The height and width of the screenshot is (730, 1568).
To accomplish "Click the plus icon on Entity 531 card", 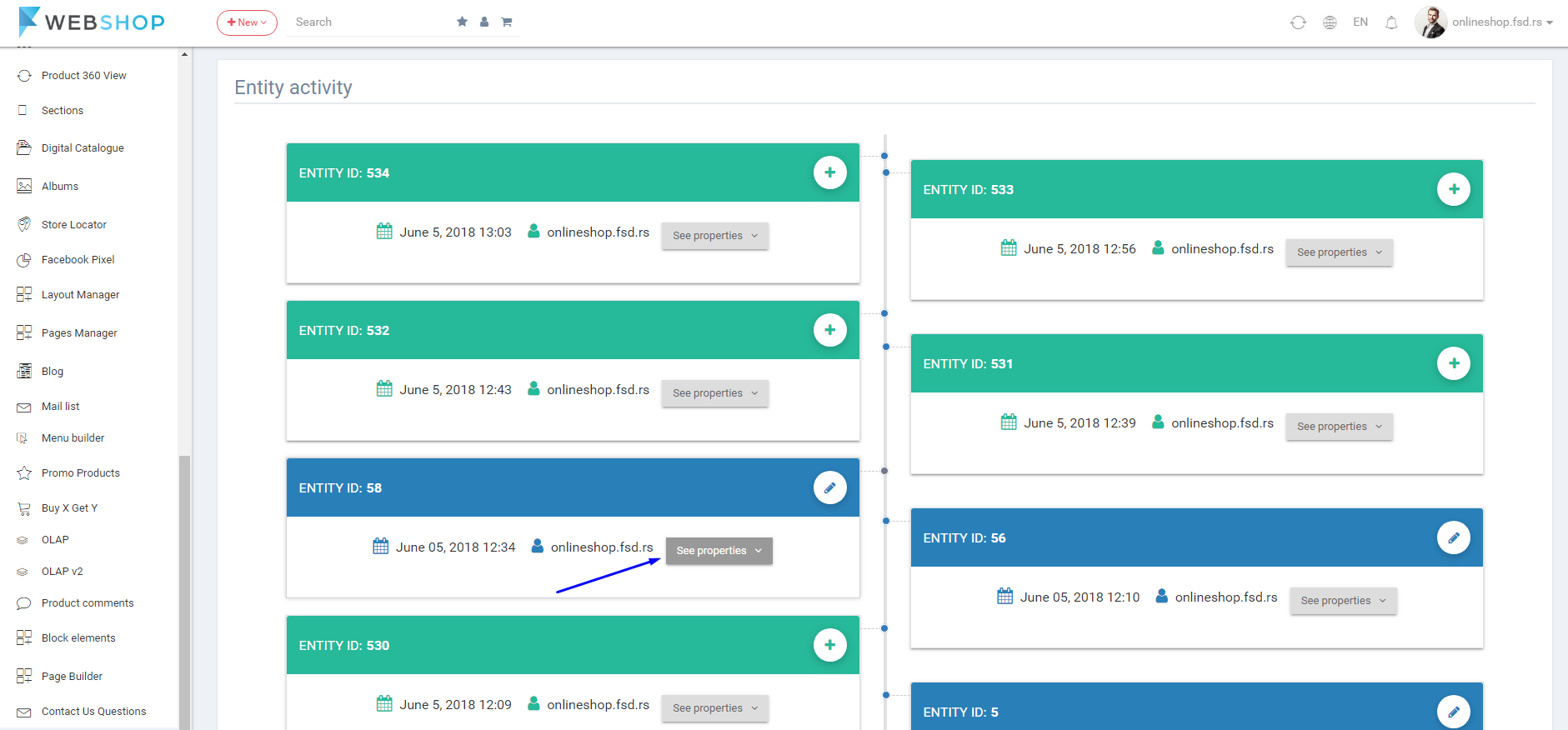I will coord(1453,363).
